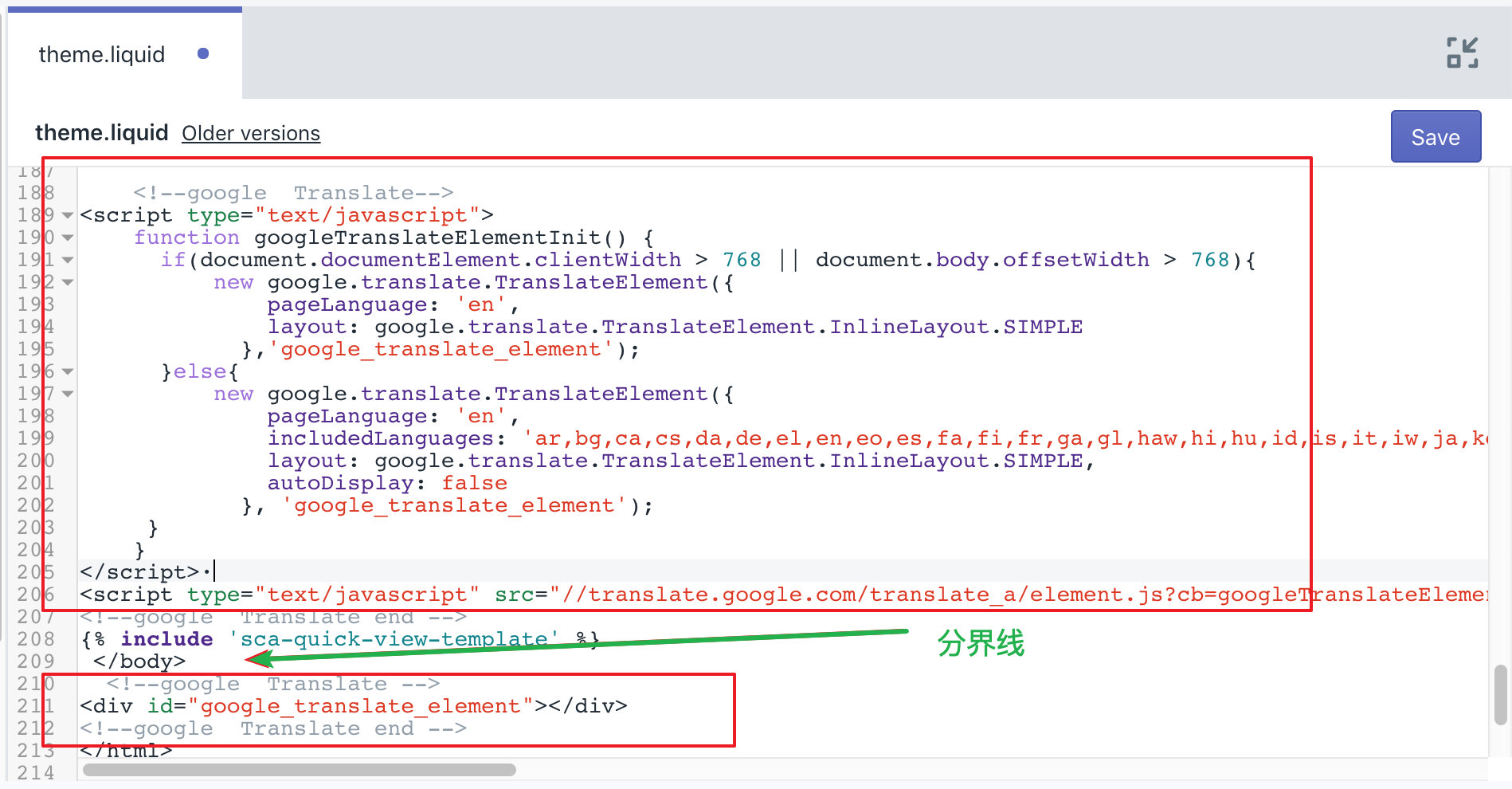Click clientWidth on line 191
The height and width of the screenshot is (789, 1512).
608,260
